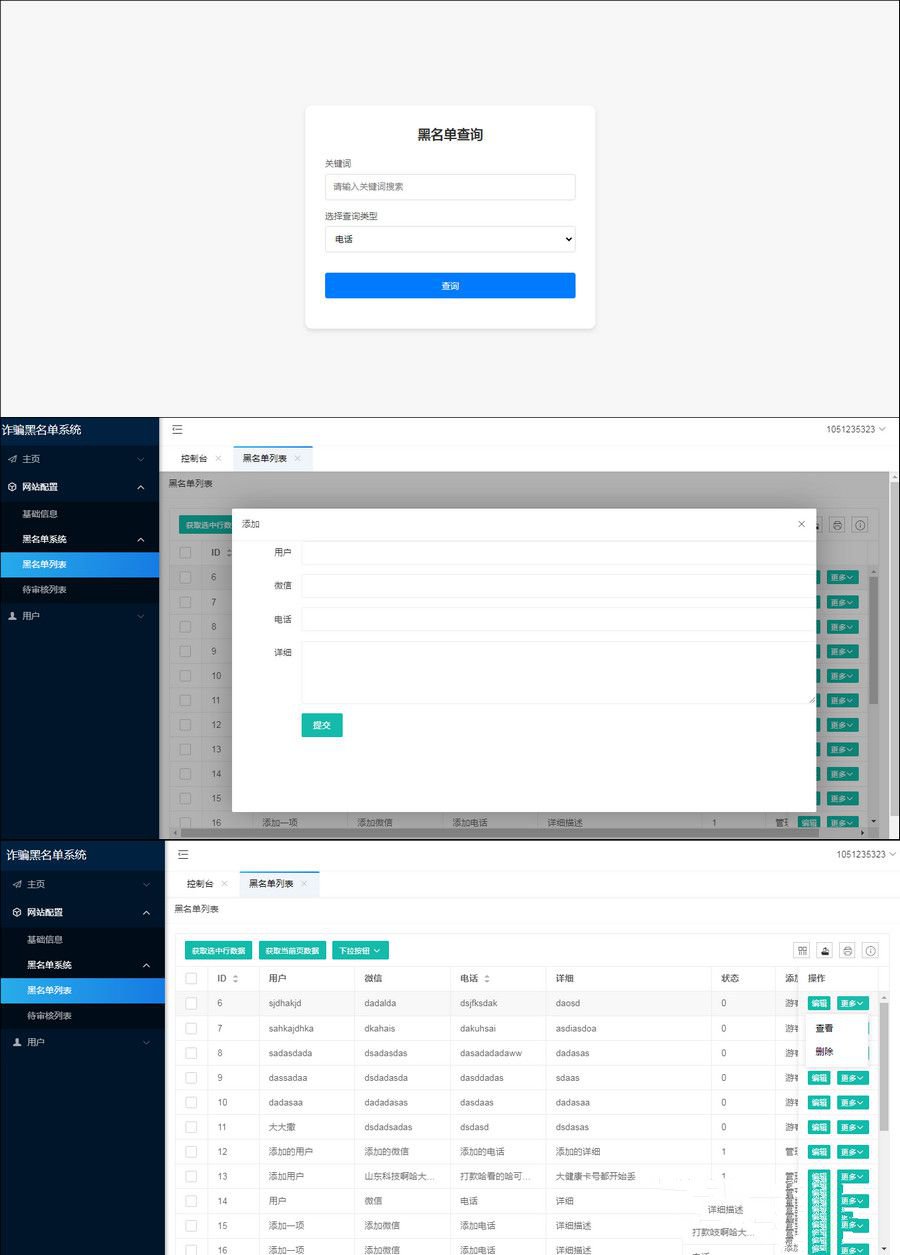Open the 选择查询类型 dropdown showing 电话
This screenshot has height=1255, width=900.
tap(449, 240)
